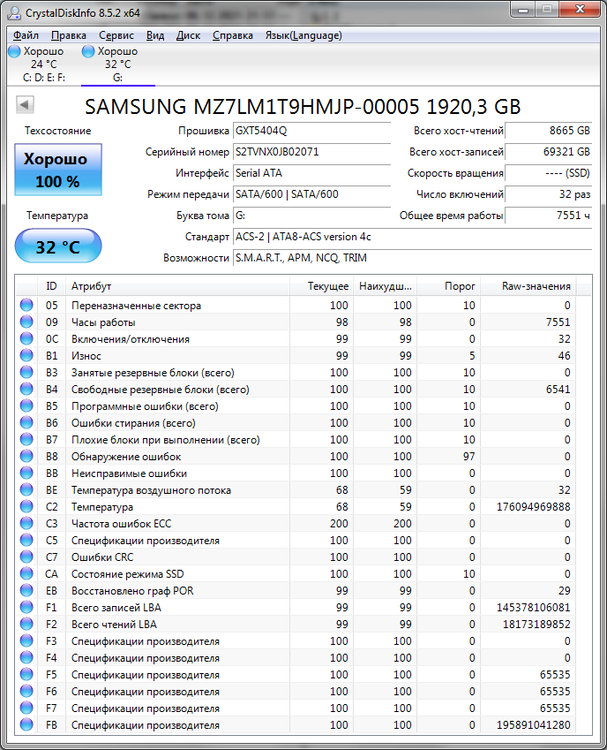Click raw value 176094969888
Viewport: 607px width, 750px height.
click(533, 507)
